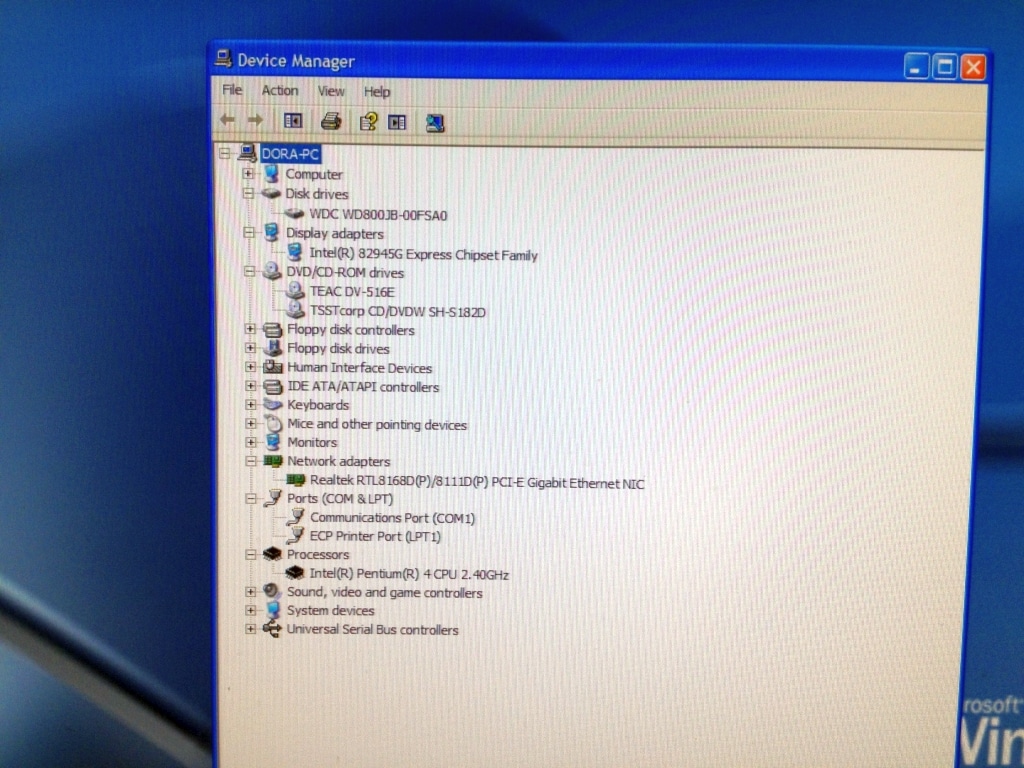The image size is (1024, 768).
Task: Click the Realtek NIC card icon
Action: click(x=296, y=481)
